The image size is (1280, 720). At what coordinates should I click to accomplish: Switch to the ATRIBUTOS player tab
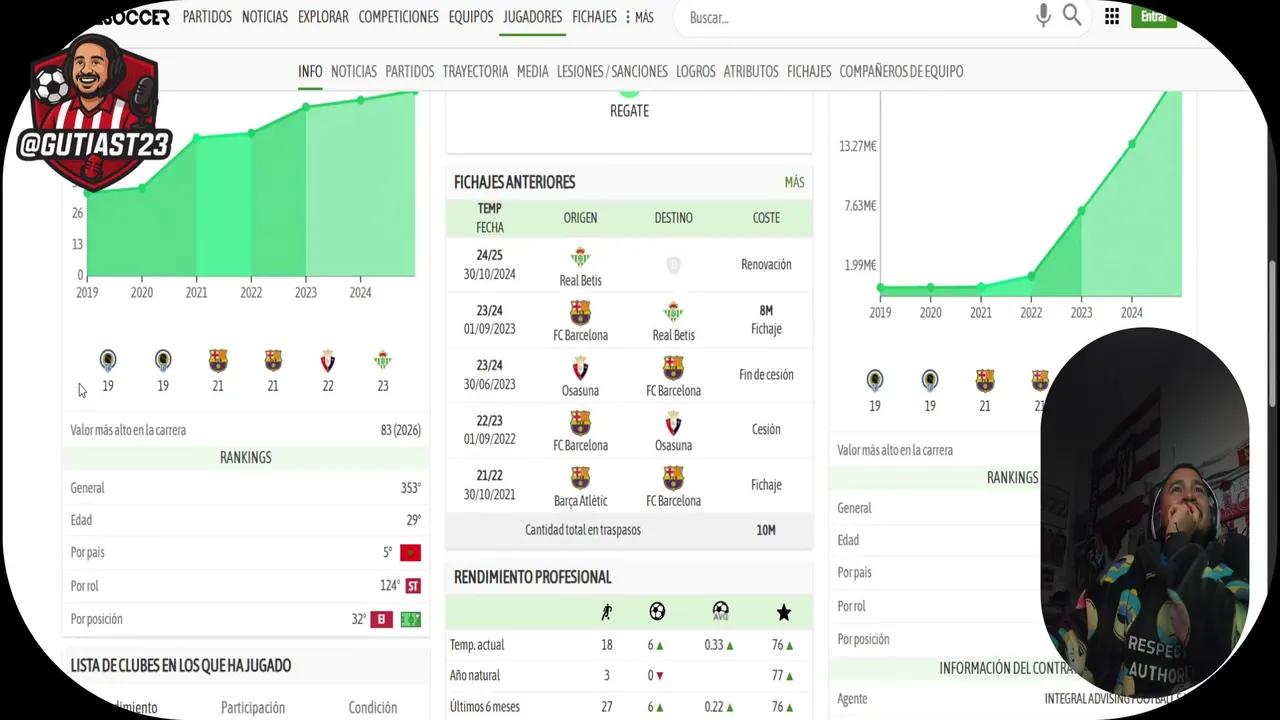[751, 71]
